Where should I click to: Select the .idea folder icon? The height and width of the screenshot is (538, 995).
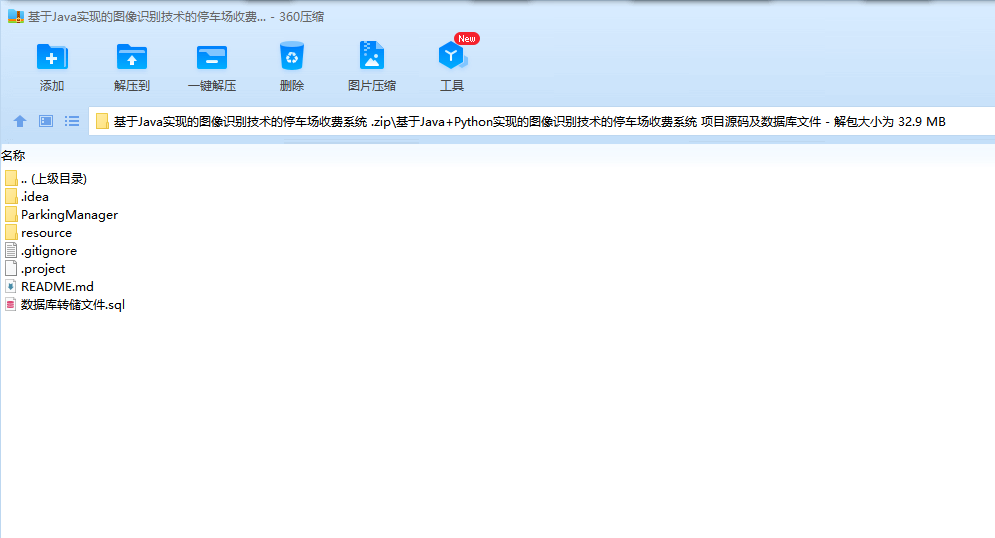coord(11,196)
